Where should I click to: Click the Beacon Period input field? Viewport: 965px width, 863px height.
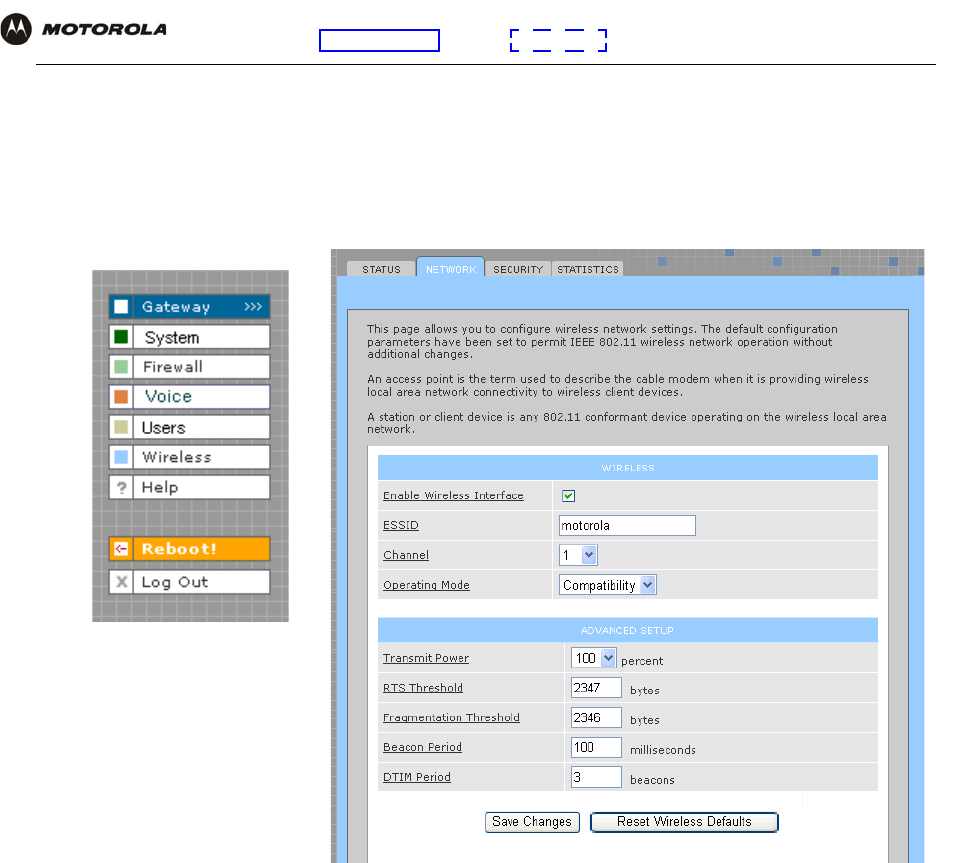(596, 747)
